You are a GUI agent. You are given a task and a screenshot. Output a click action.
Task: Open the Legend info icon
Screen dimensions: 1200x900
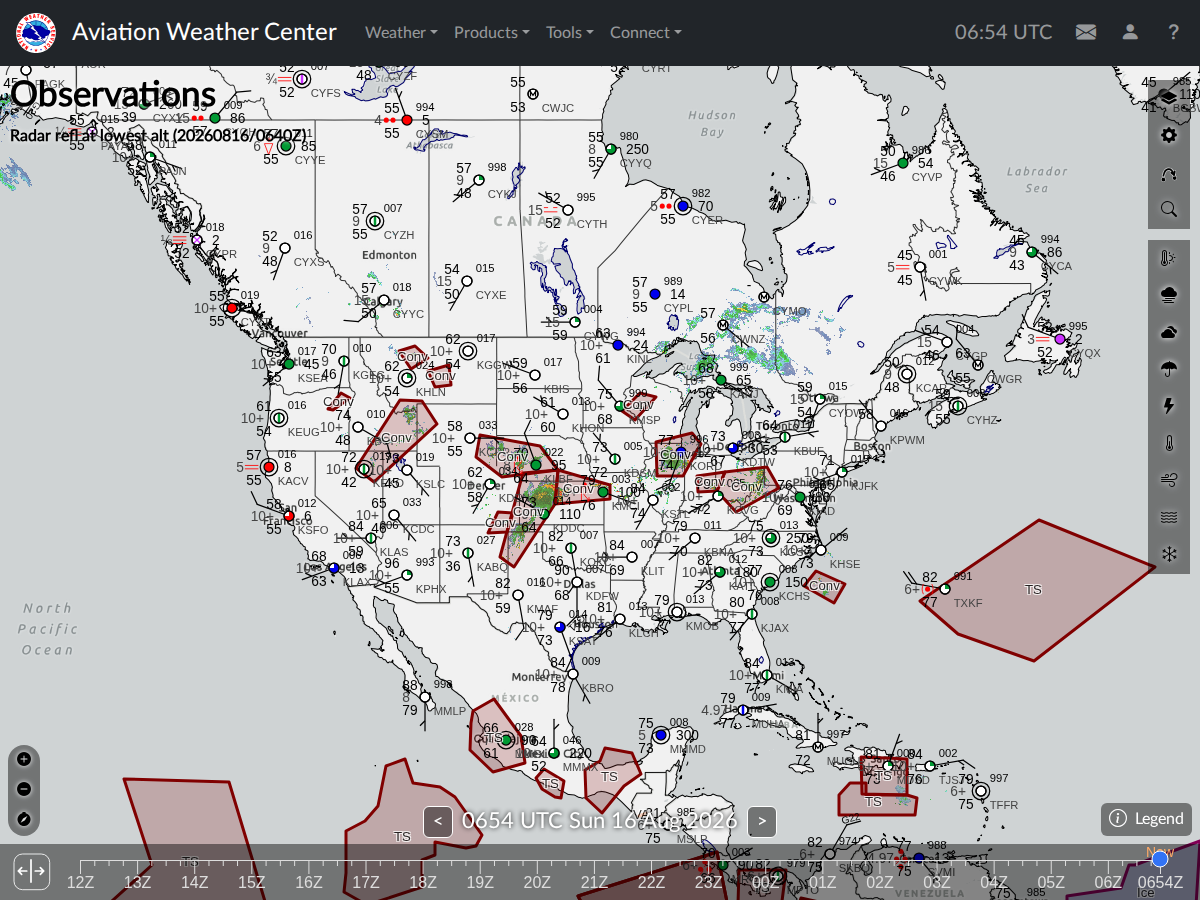pyautogui.click(x=1118, y=819)
